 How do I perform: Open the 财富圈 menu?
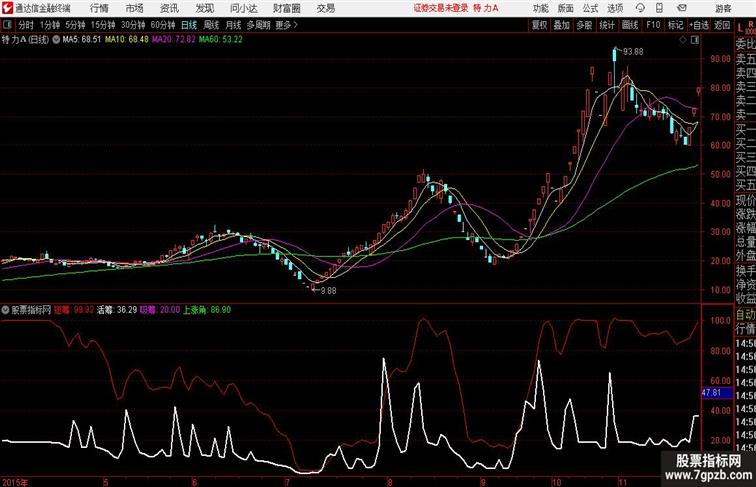point(286,8)
